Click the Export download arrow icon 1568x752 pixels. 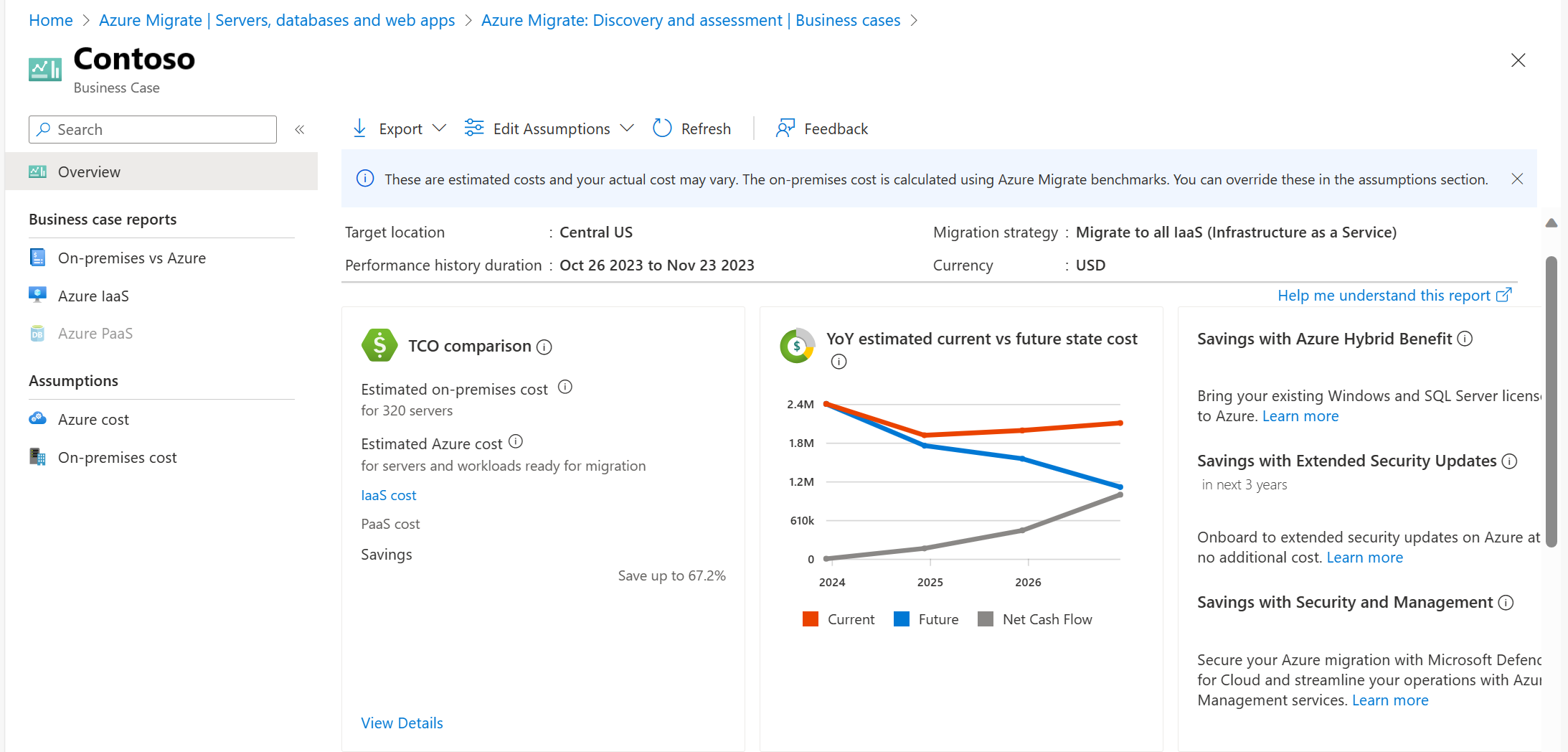pos(359,128)
